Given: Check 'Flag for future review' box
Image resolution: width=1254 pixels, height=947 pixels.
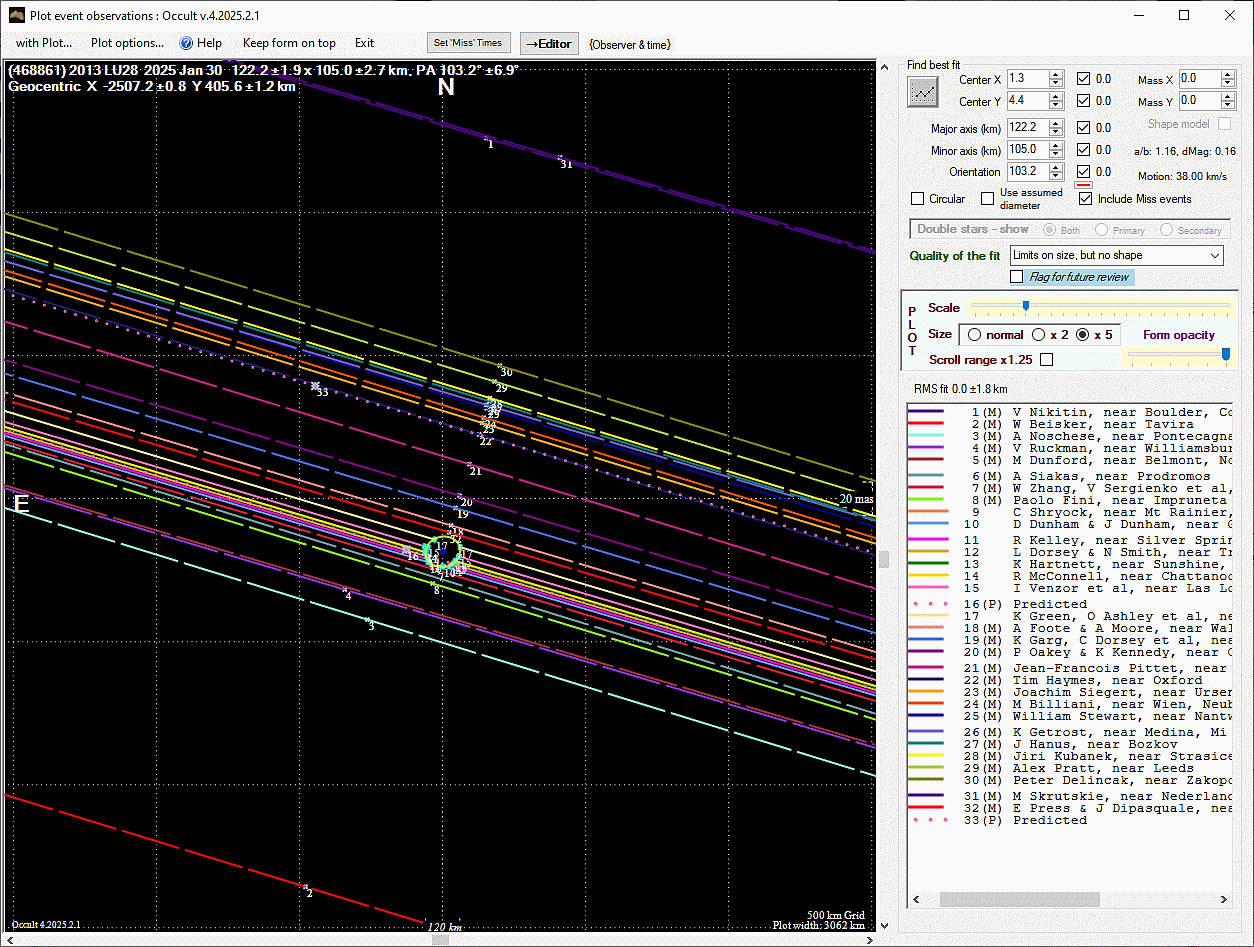Looking at the screenshot, I should click(x=1017, y=277).
